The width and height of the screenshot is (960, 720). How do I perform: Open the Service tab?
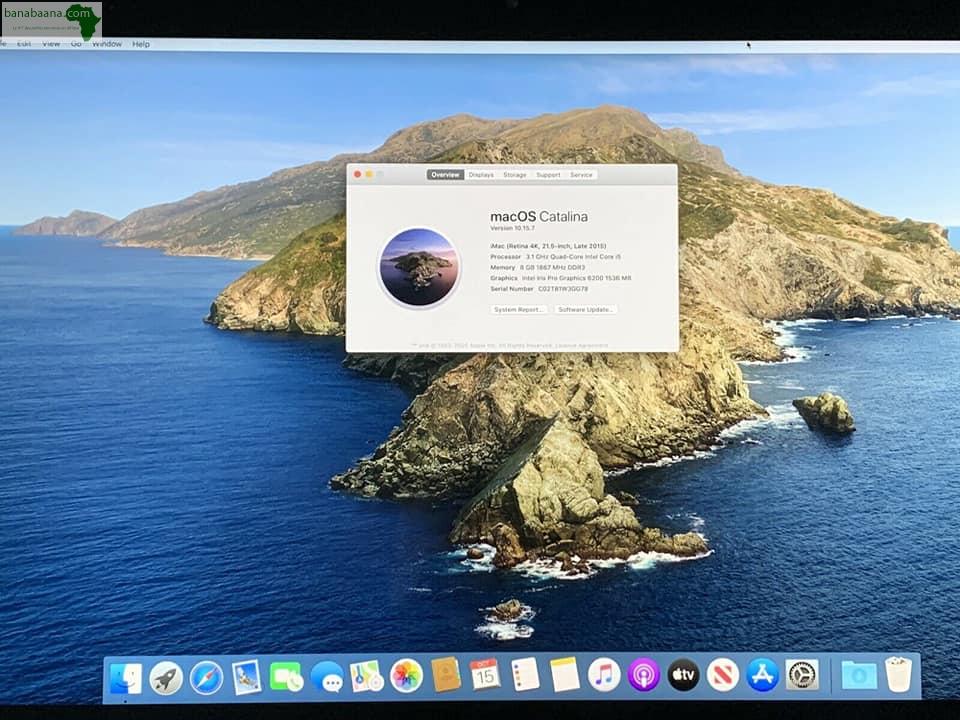581,174
